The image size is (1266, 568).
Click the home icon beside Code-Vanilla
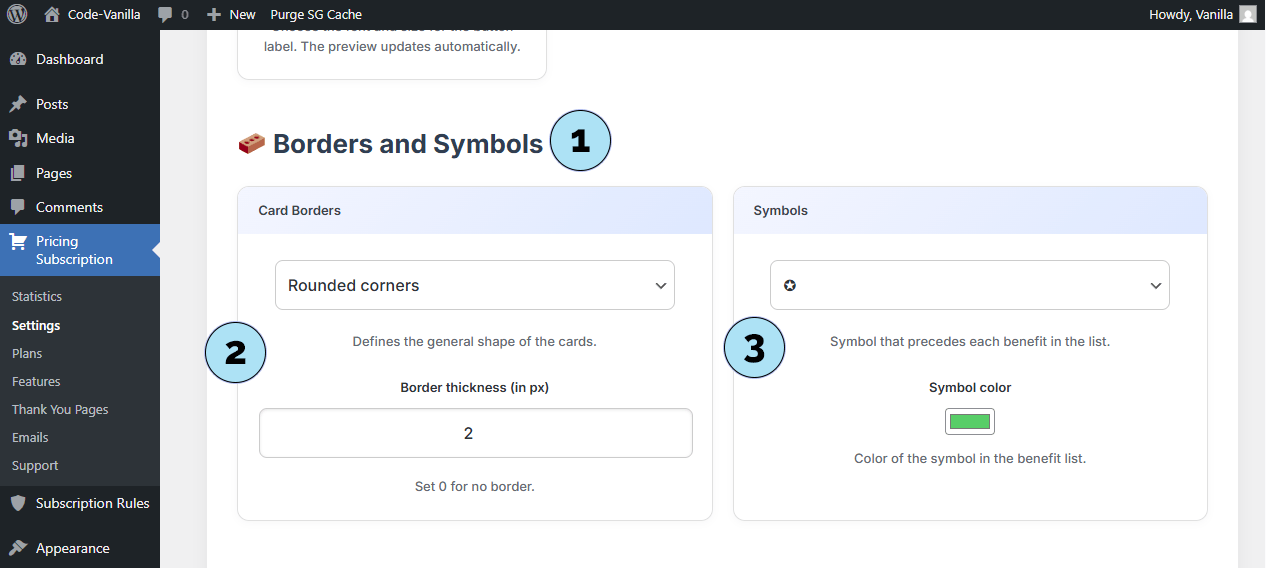53,14
